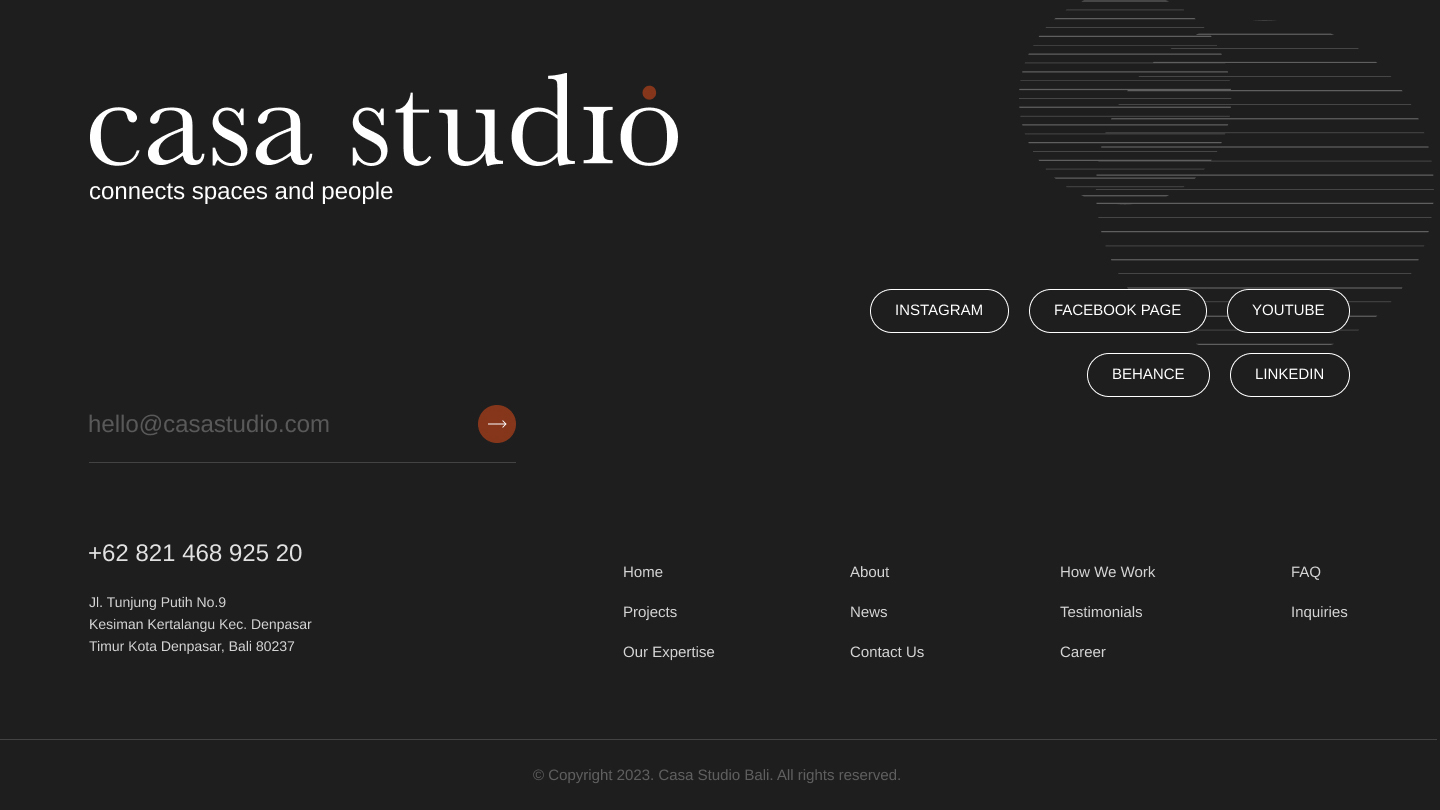The width and height of the screenshot is (1440, 810).
Task: Open the Career footer link
Action: click(1083, 652)
